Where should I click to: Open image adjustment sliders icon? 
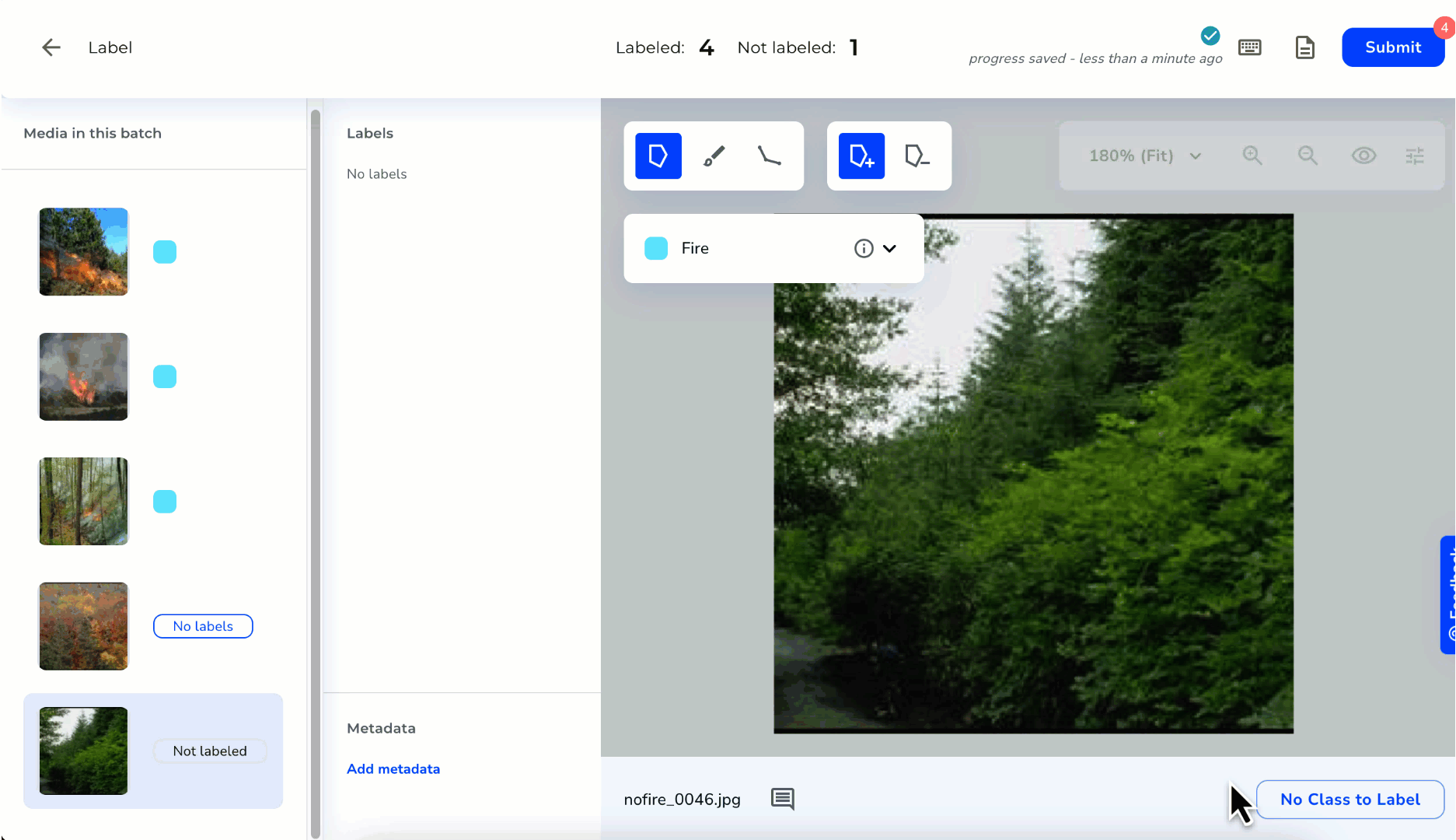click(1415, 156)
